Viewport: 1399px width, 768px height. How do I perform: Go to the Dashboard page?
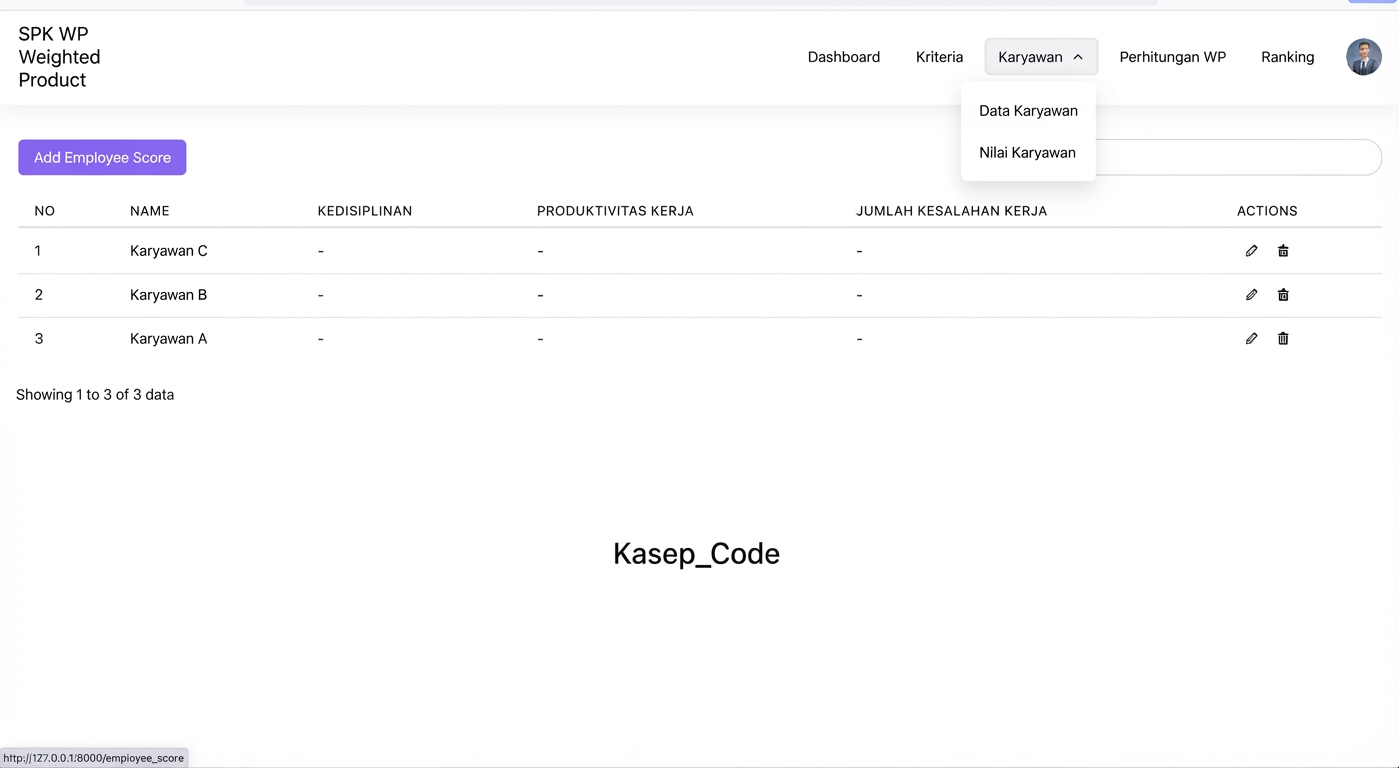(x=844, y=57)
